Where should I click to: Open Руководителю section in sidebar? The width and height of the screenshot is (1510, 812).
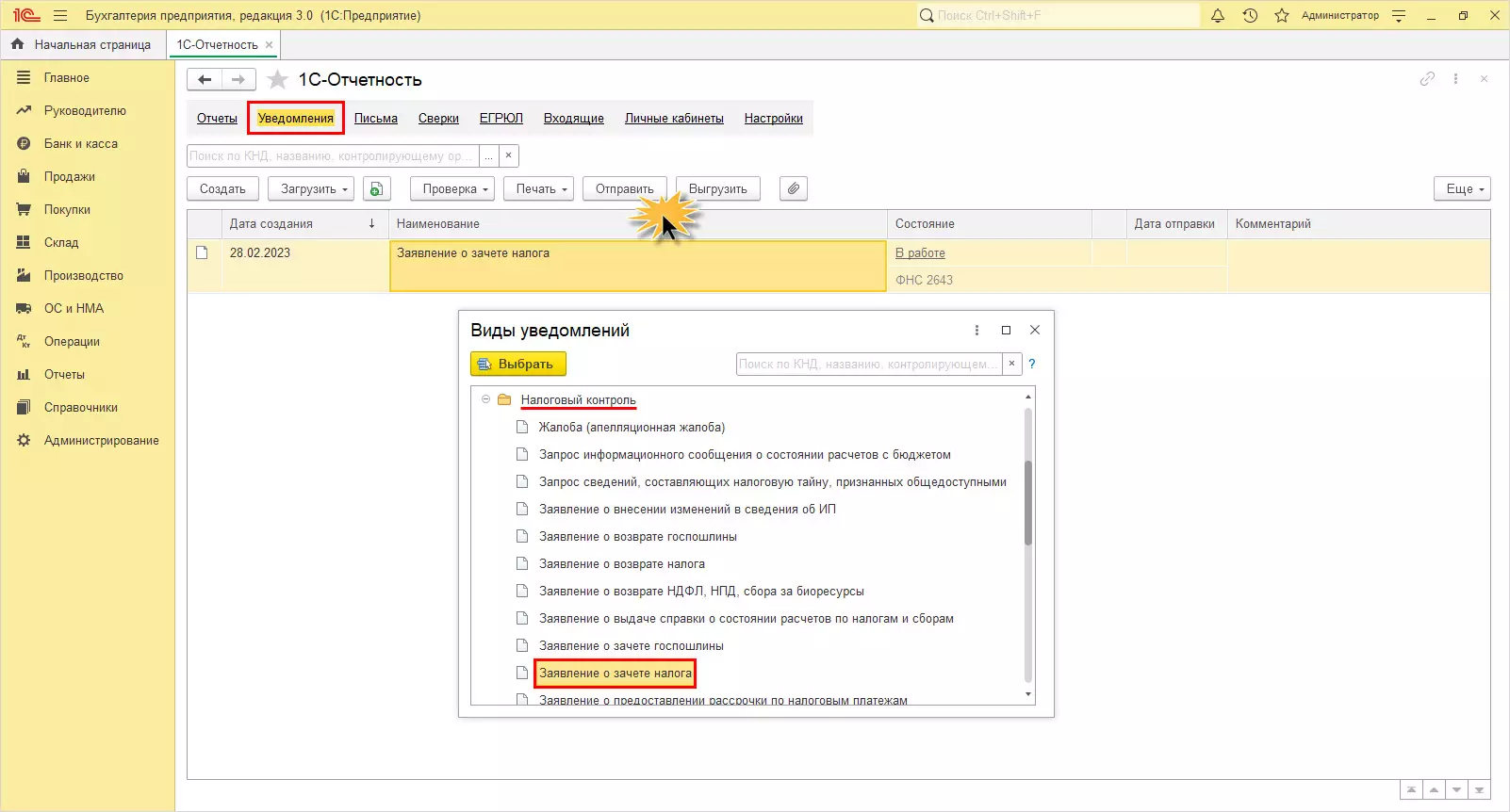point(85,111)
